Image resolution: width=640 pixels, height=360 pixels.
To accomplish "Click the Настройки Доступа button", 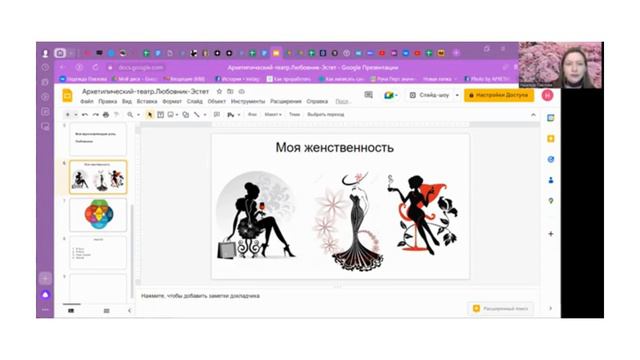I will coord(499,95).
